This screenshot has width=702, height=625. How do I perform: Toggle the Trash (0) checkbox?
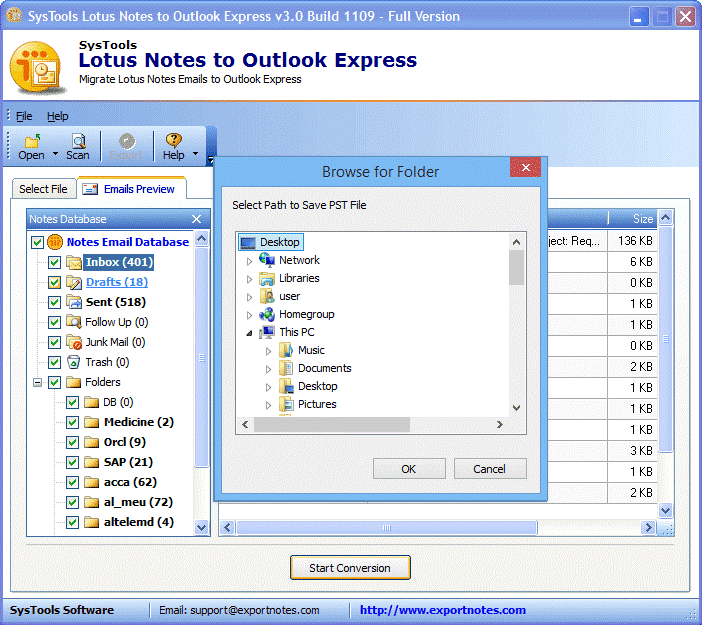(x=54, y=362)
